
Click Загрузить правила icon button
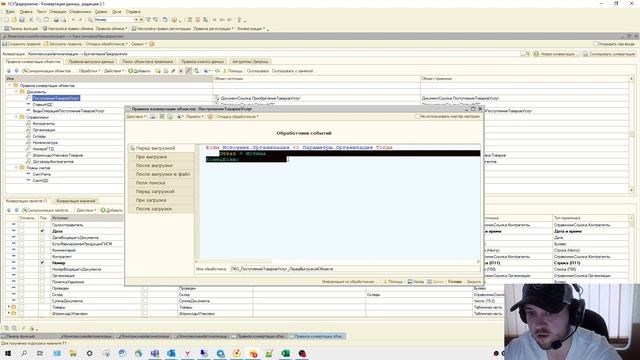tap(63, 44)
